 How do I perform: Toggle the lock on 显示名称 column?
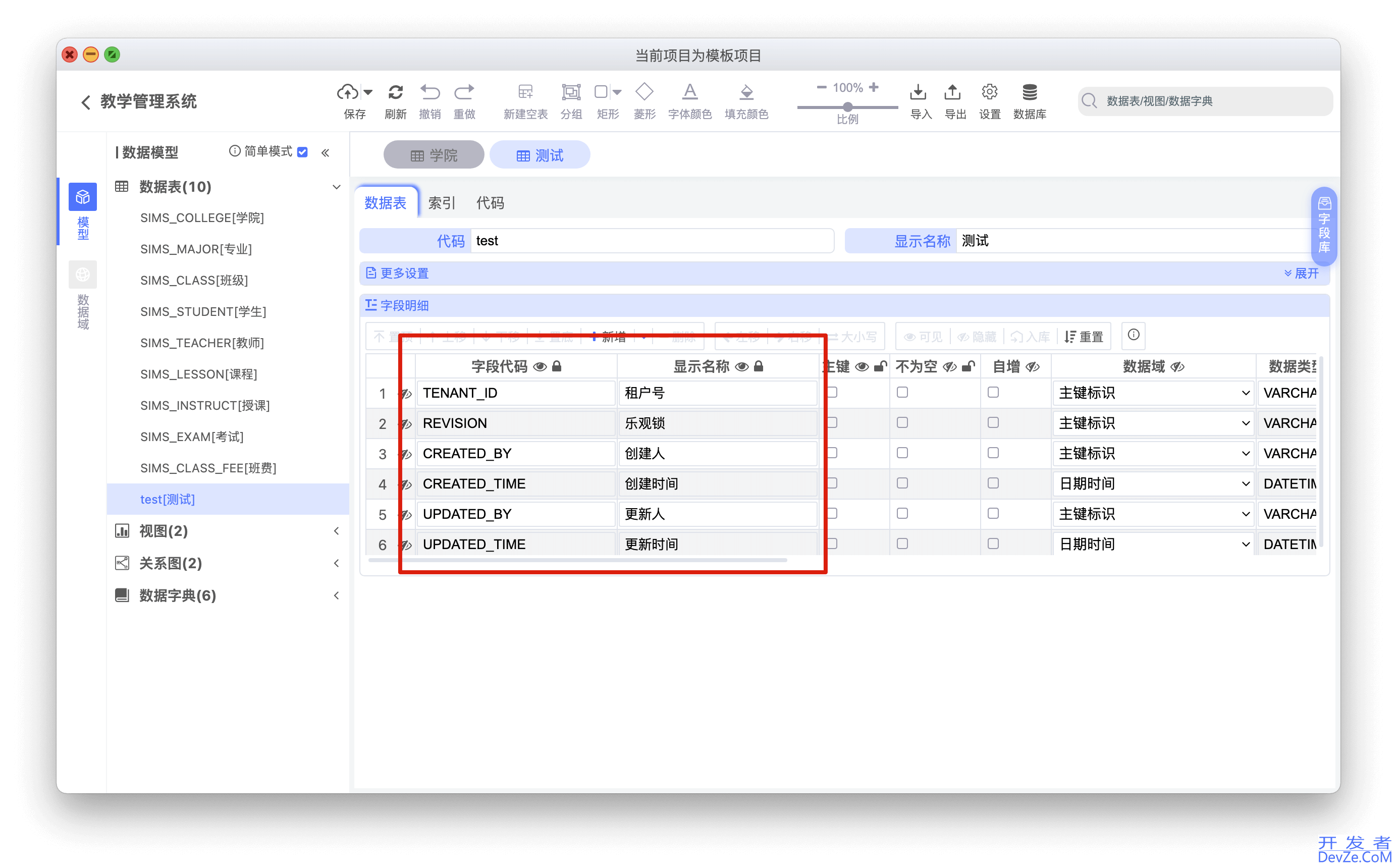click(759, 366)
